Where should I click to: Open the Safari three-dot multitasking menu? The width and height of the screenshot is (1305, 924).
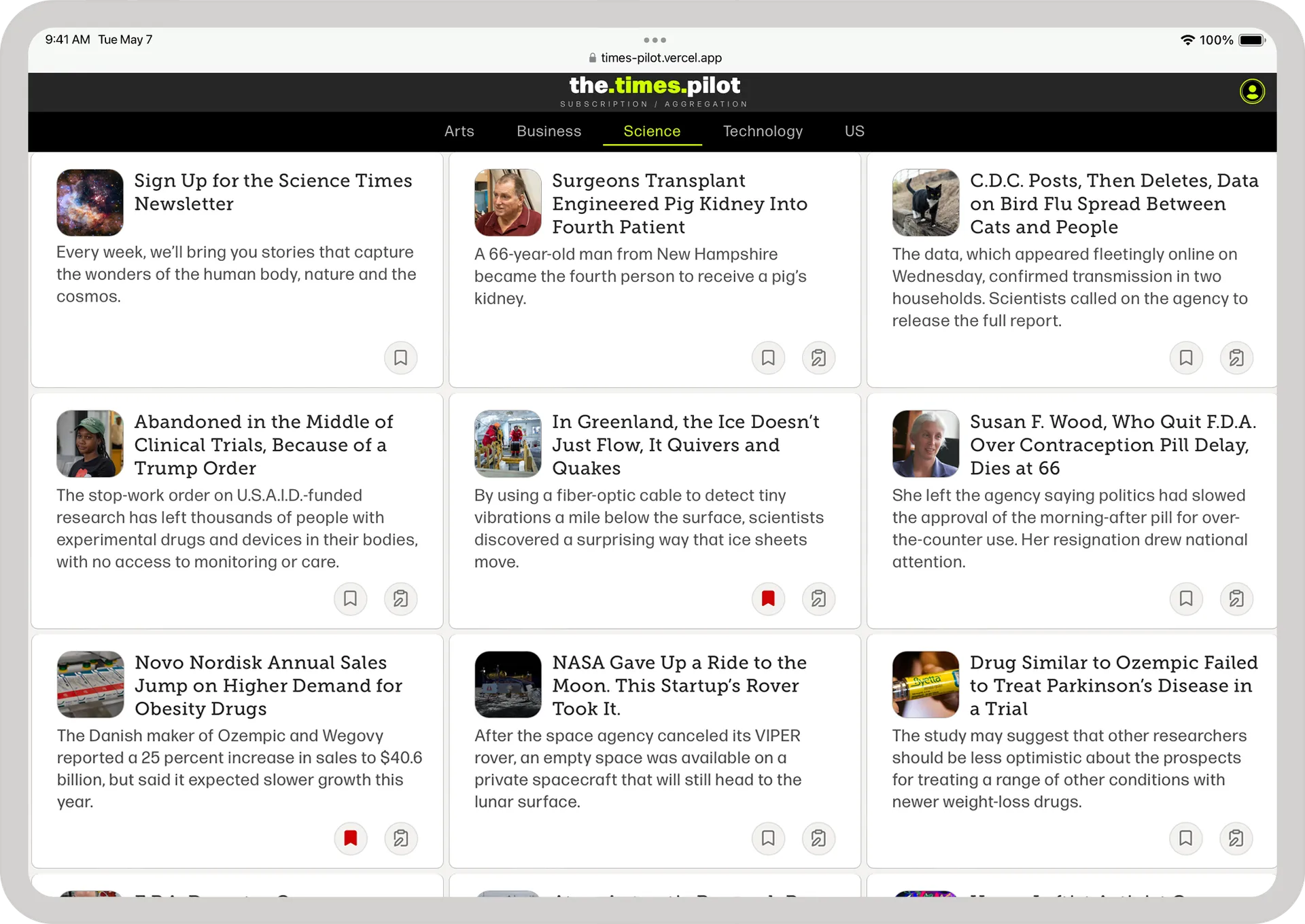point(655,40)
